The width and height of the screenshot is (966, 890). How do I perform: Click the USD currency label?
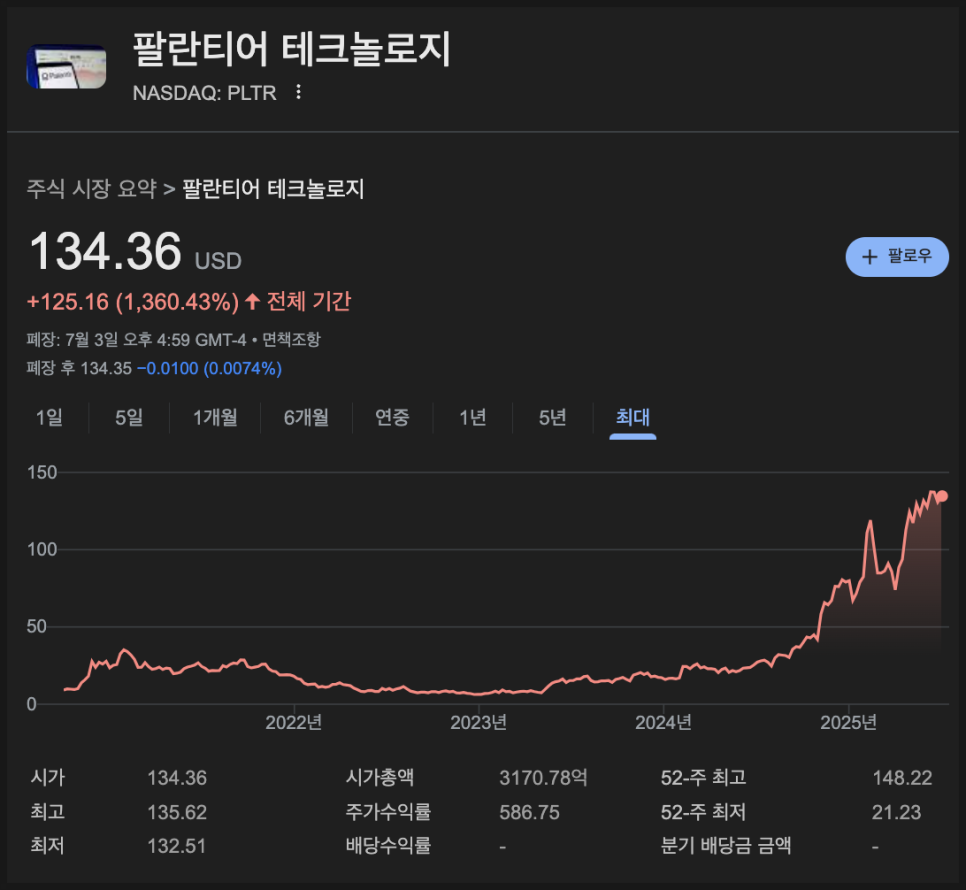coord(218,261)
